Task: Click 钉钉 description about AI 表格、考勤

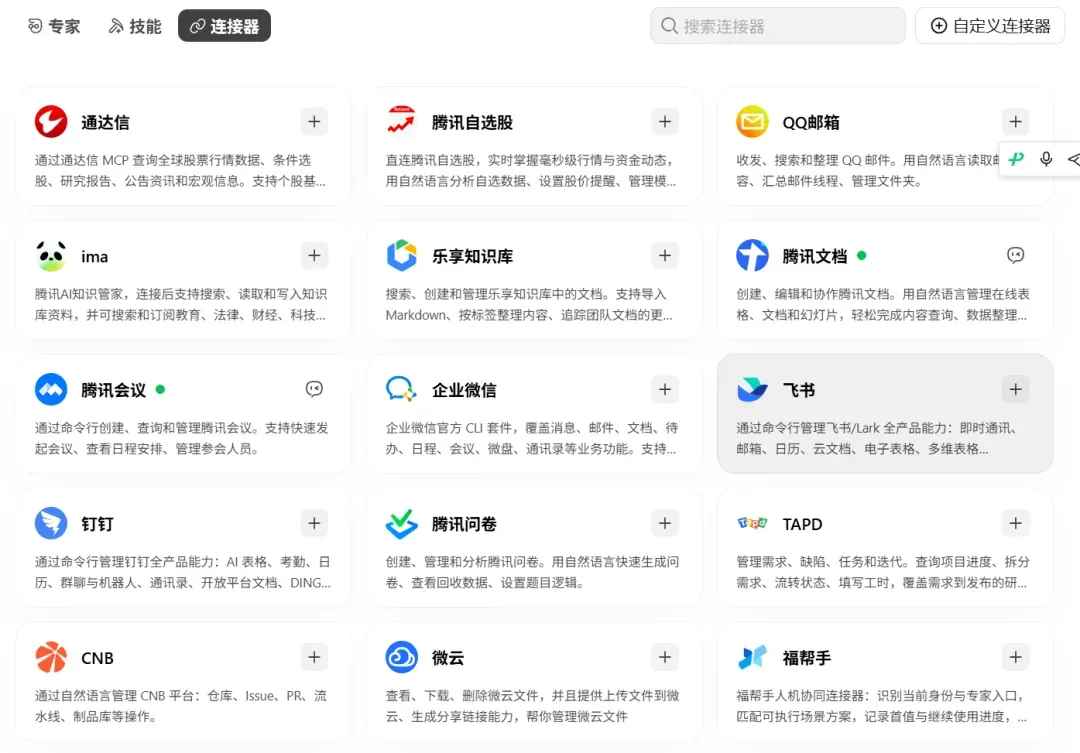Action: click(183, 573)
